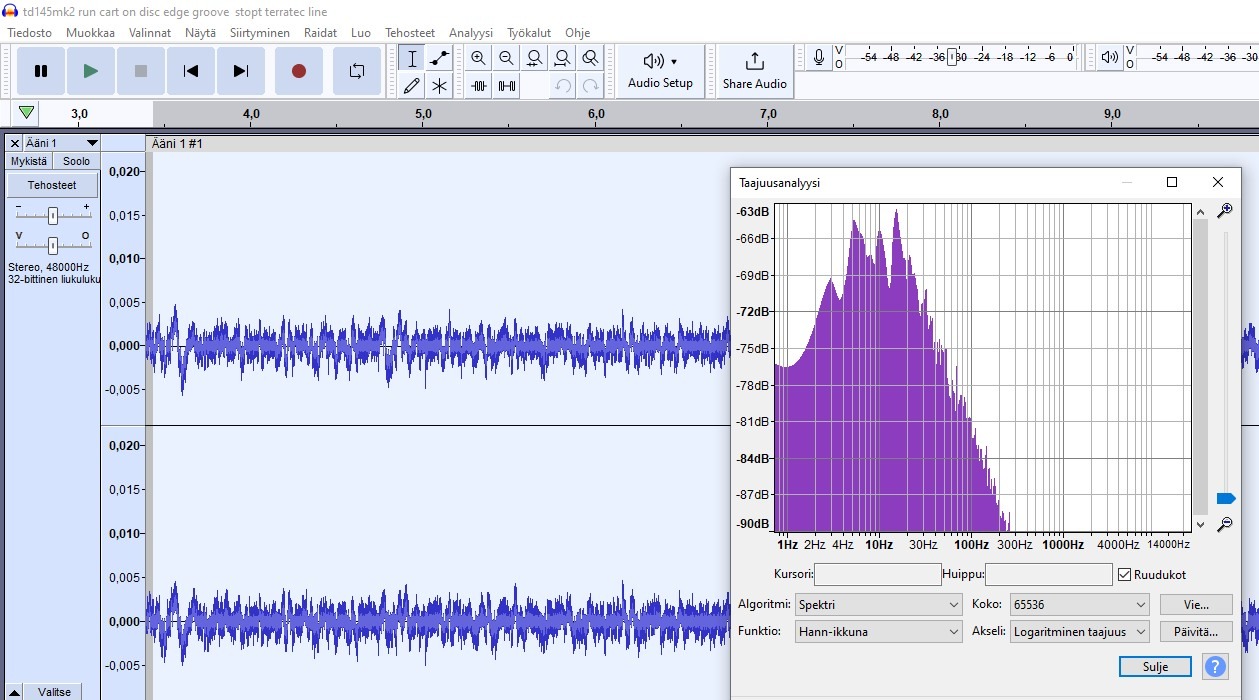This screenshot has height=700, width=1259.
Task: Click the Vie... export button
Action: 1196,605
